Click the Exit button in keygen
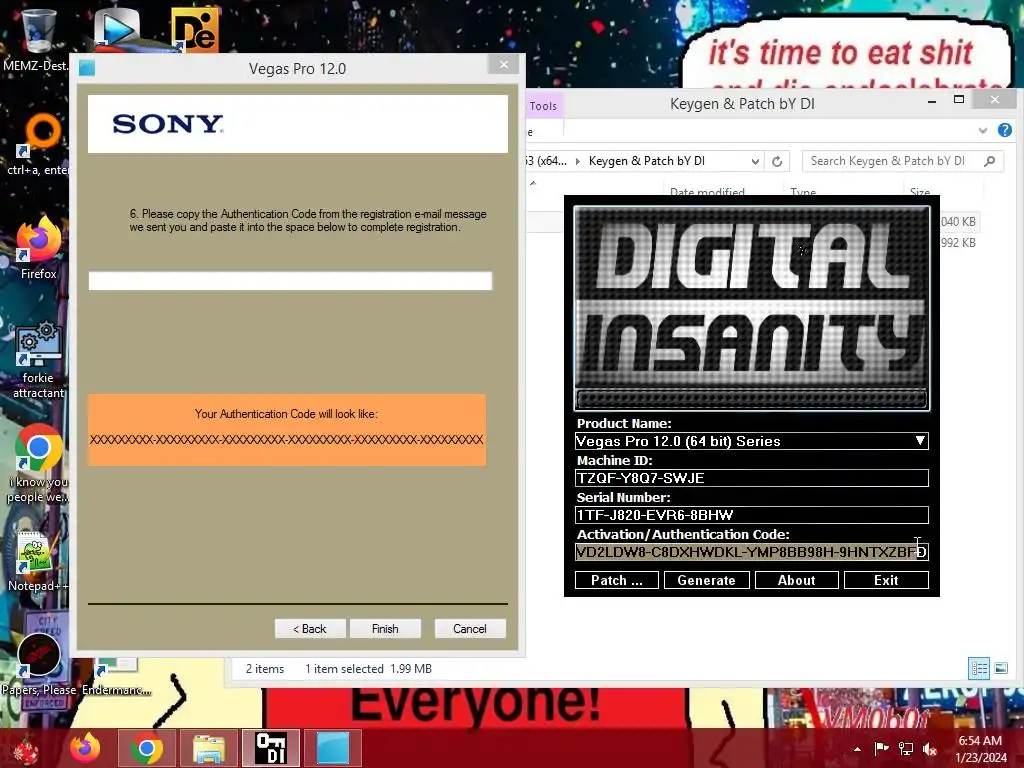 click(x=886, y=580)
